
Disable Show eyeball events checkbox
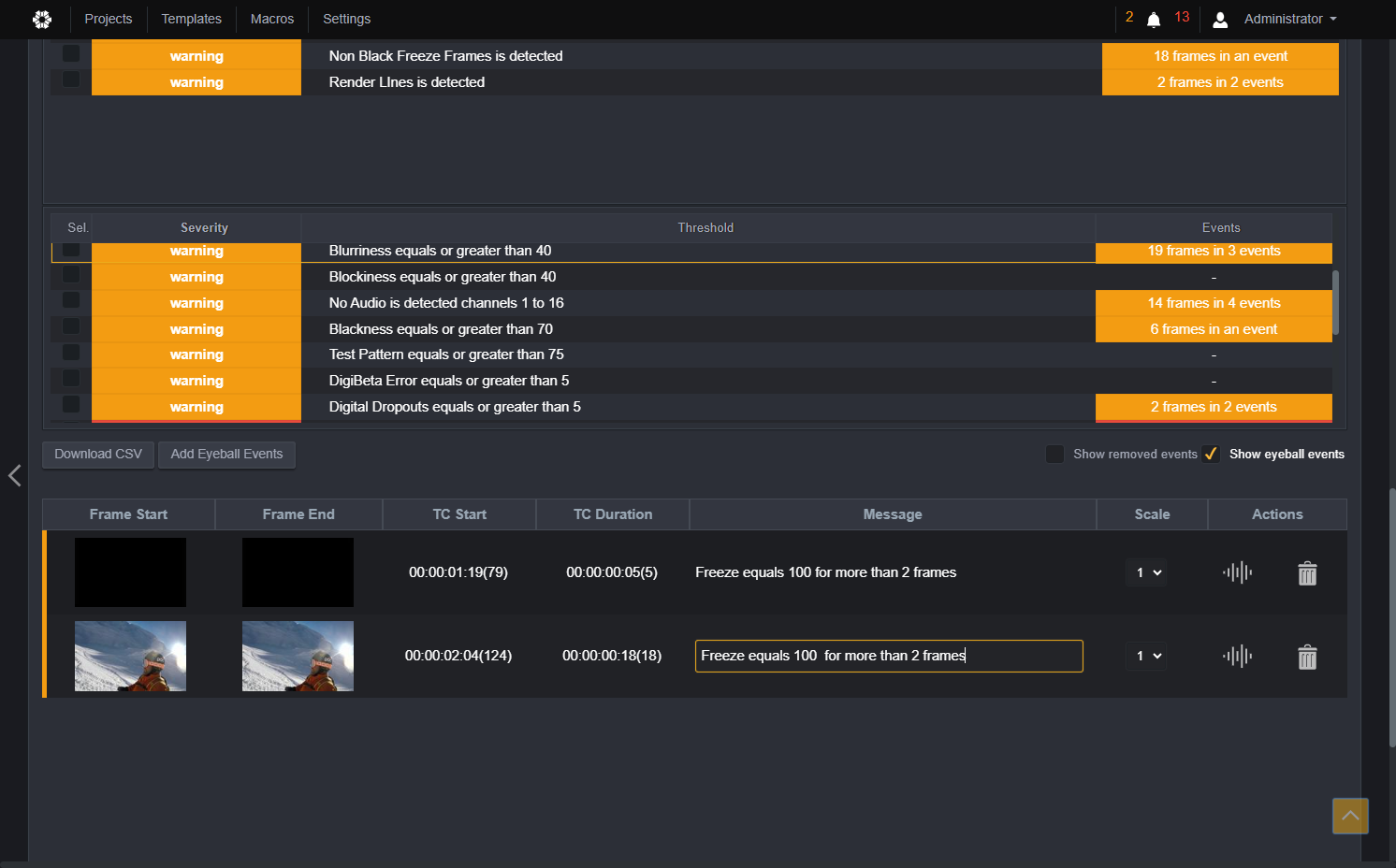(x=1211, y=454)
